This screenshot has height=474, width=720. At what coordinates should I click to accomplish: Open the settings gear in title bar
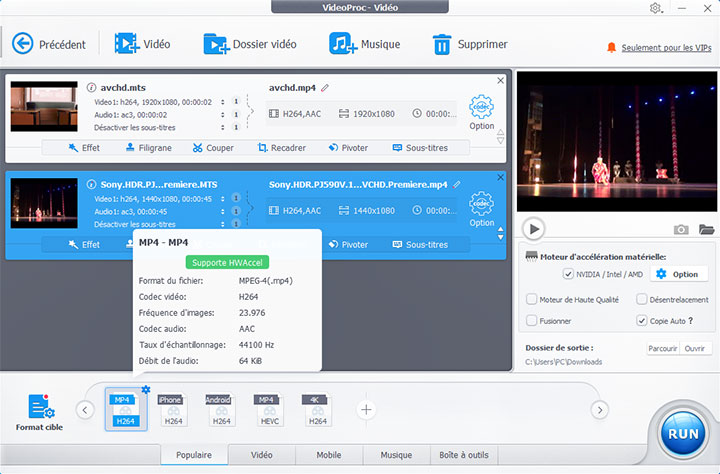655,8
